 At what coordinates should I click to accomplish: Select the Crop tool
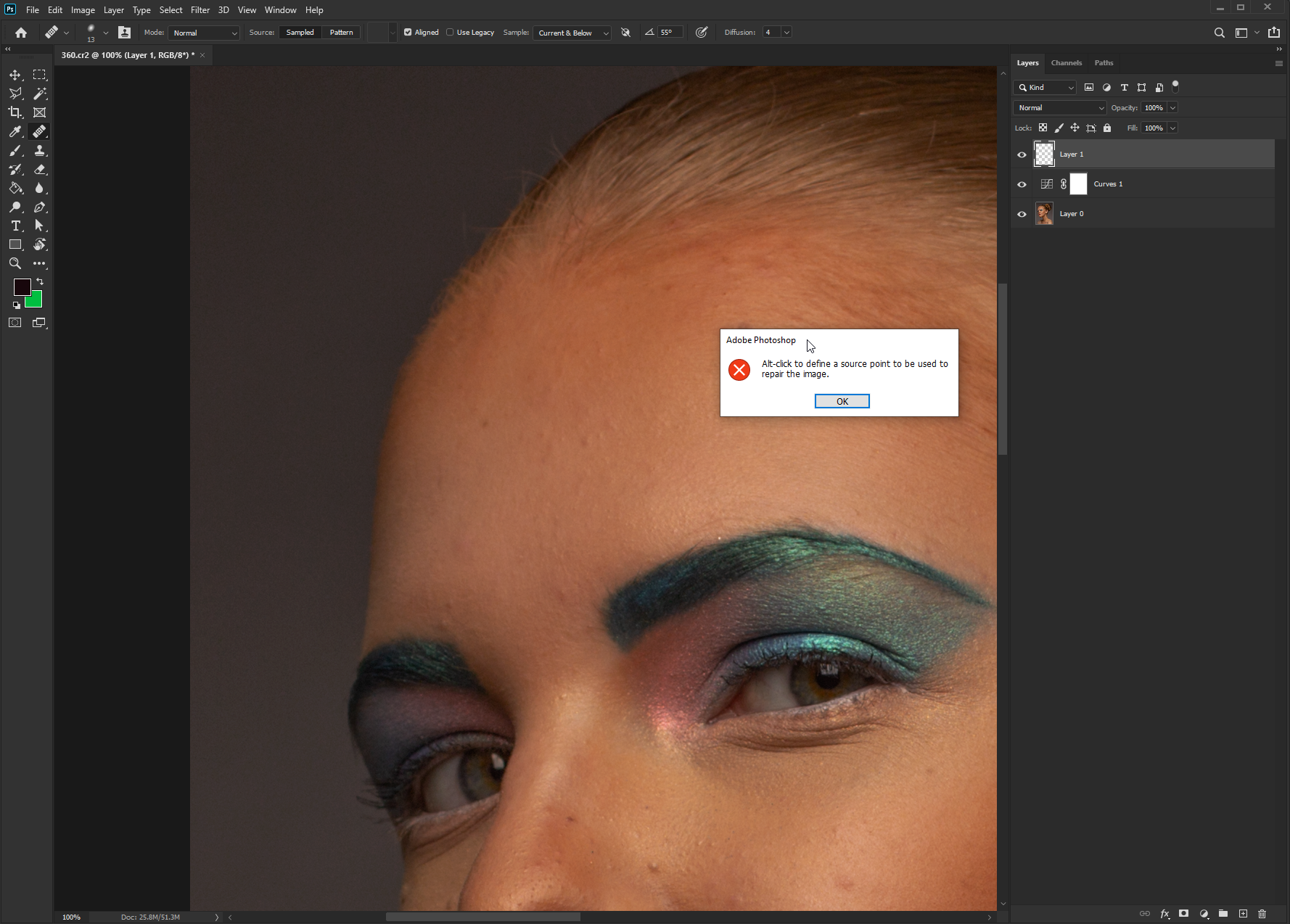coord(15,112)
